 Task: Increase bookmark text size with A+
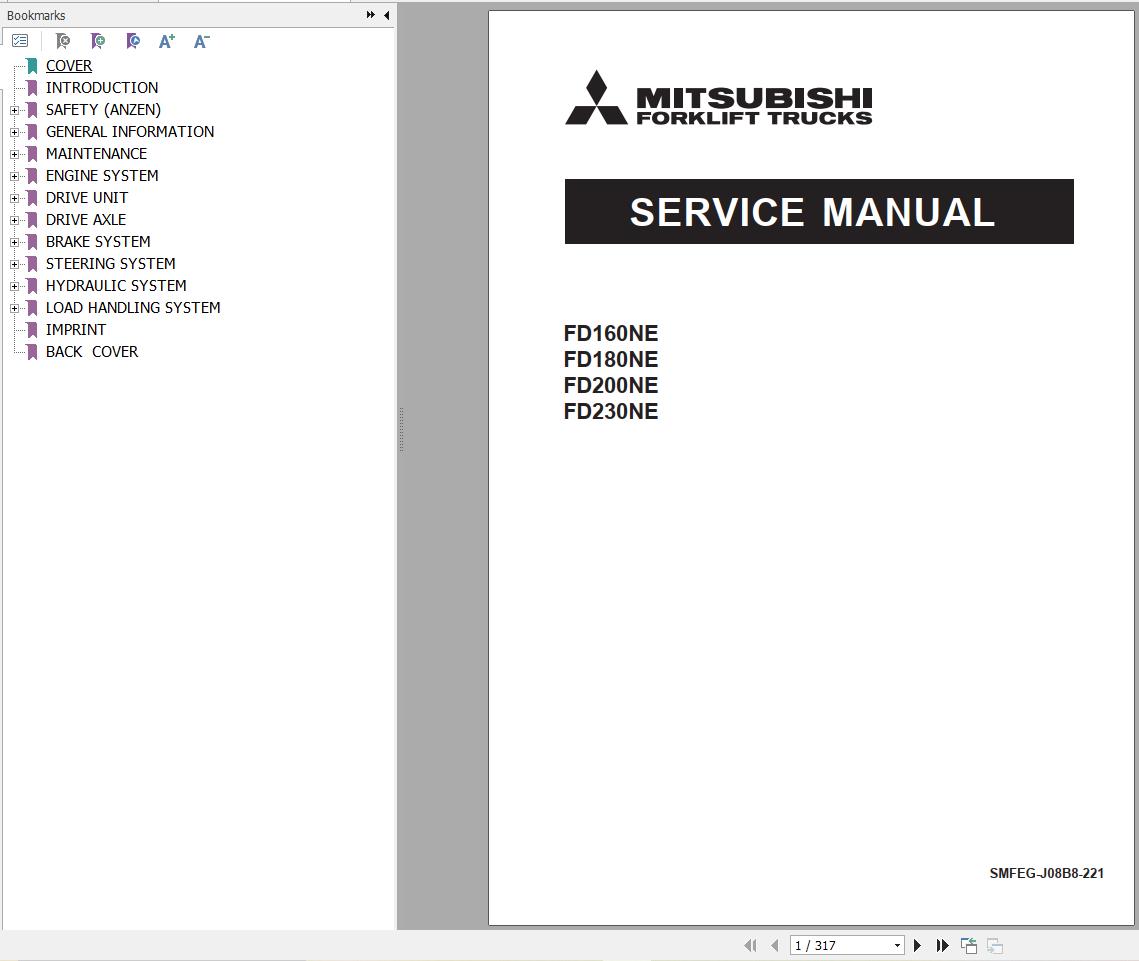pyautogui.click(x=167, y=41)
